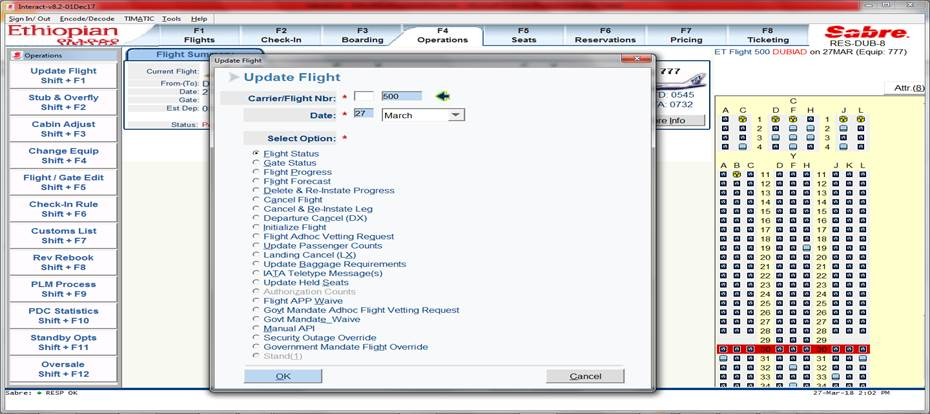Select economy seat 11A

tap(723, 175)
